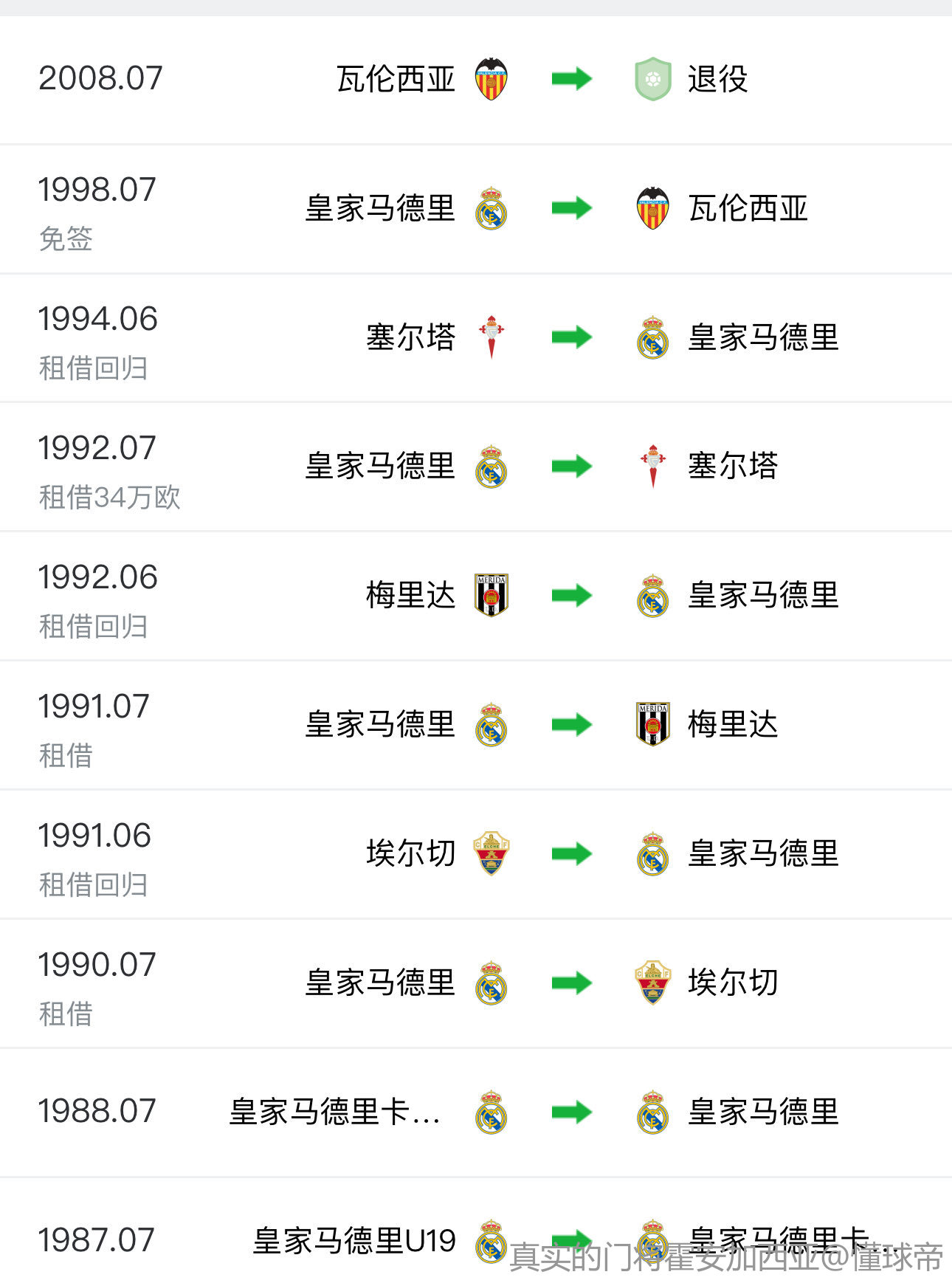Tap Merida crest in the 1992.06 row
This screenshot has height=1283, width=952.
click(491, 595)
